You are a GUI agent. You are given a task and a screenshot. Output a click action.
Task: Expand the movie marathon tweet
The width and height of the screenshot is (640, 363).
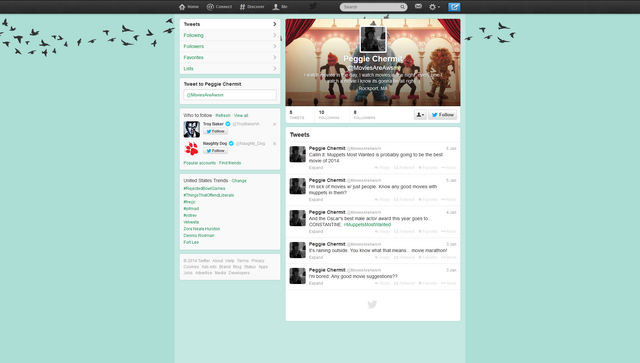point(316,257)
